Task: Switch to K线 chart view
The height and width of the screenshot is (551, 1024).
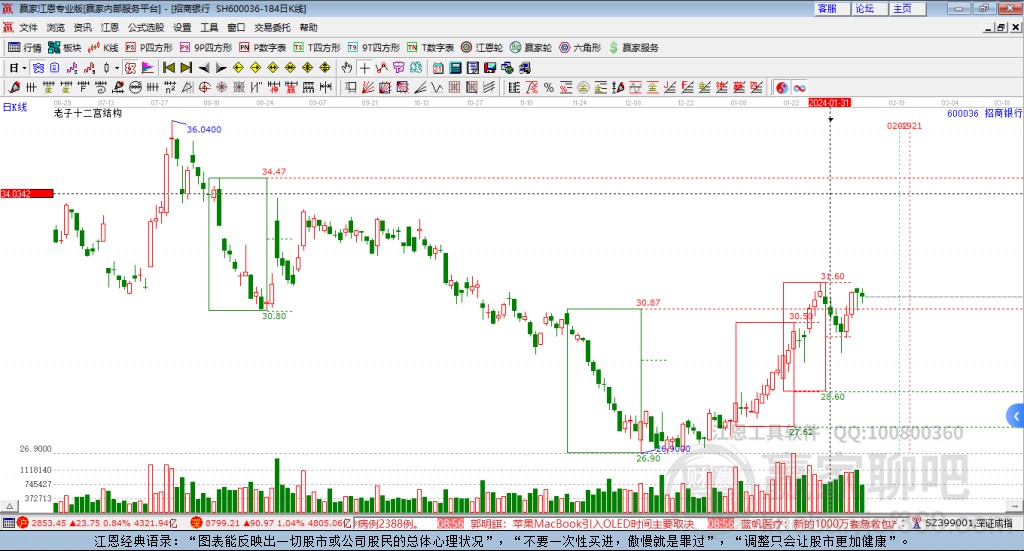Action: (103, 48)
